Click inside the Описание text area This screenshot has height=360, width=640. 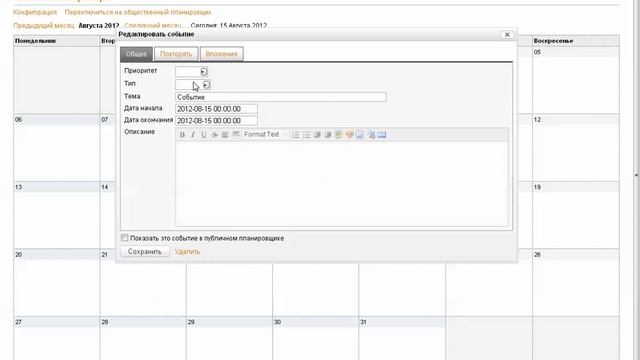tap(342, 184)
